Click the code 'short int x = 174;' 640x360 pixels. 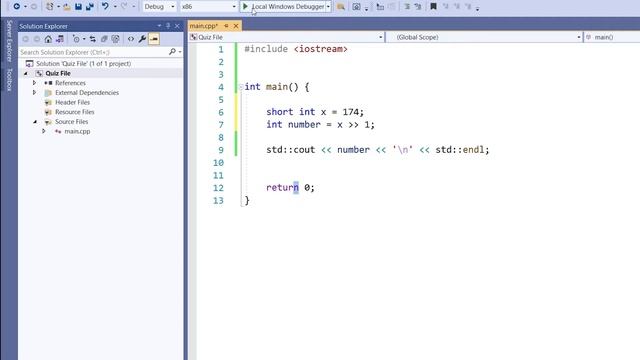point(315,112)
